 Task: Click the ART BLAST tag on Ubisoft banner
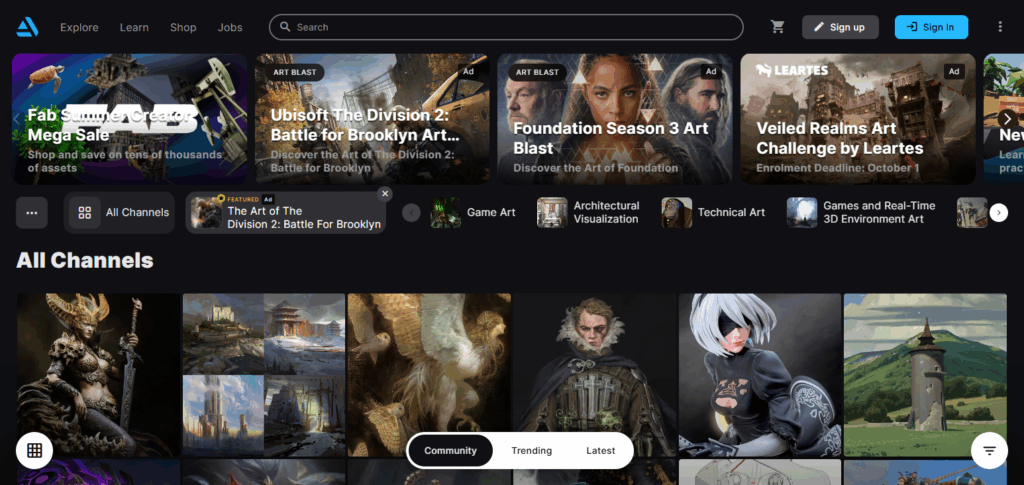[x=295, y=72]
